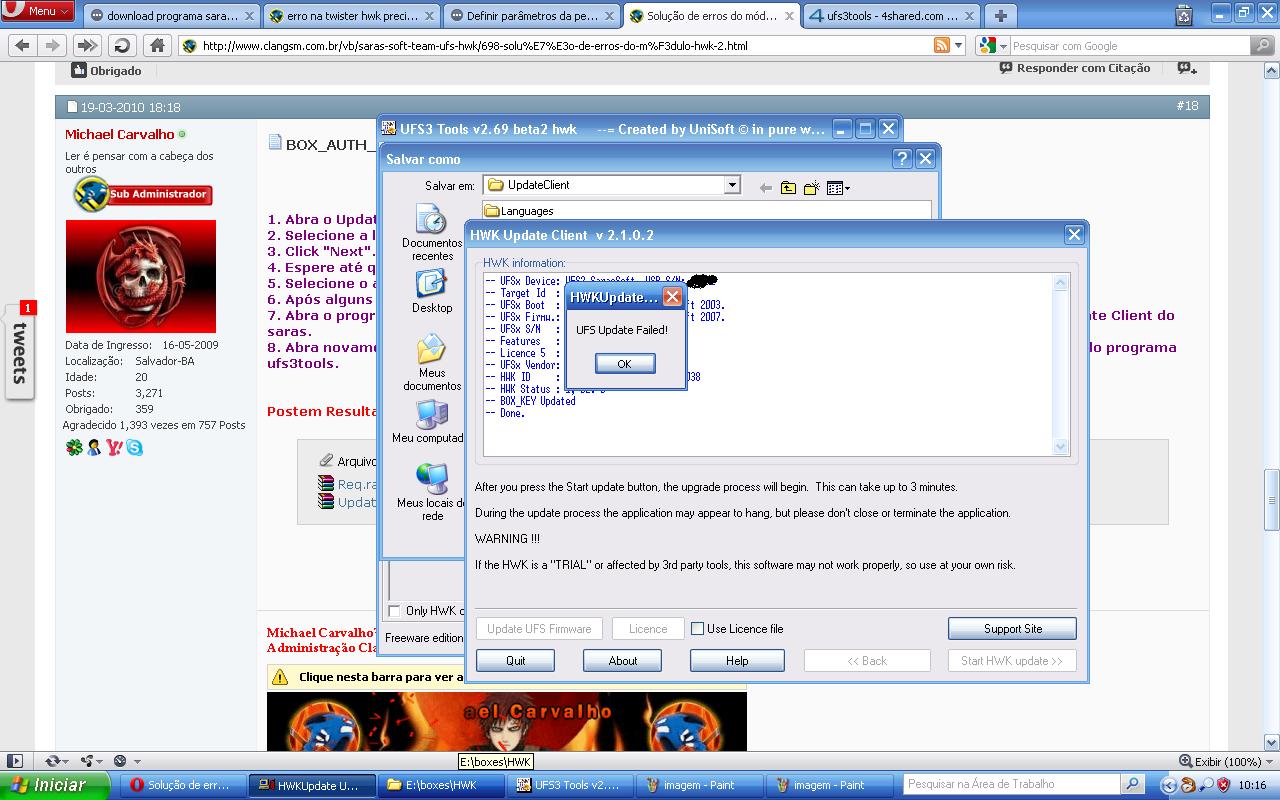
Task: Close the Solução de erros tab
Action: click(788, 16)
